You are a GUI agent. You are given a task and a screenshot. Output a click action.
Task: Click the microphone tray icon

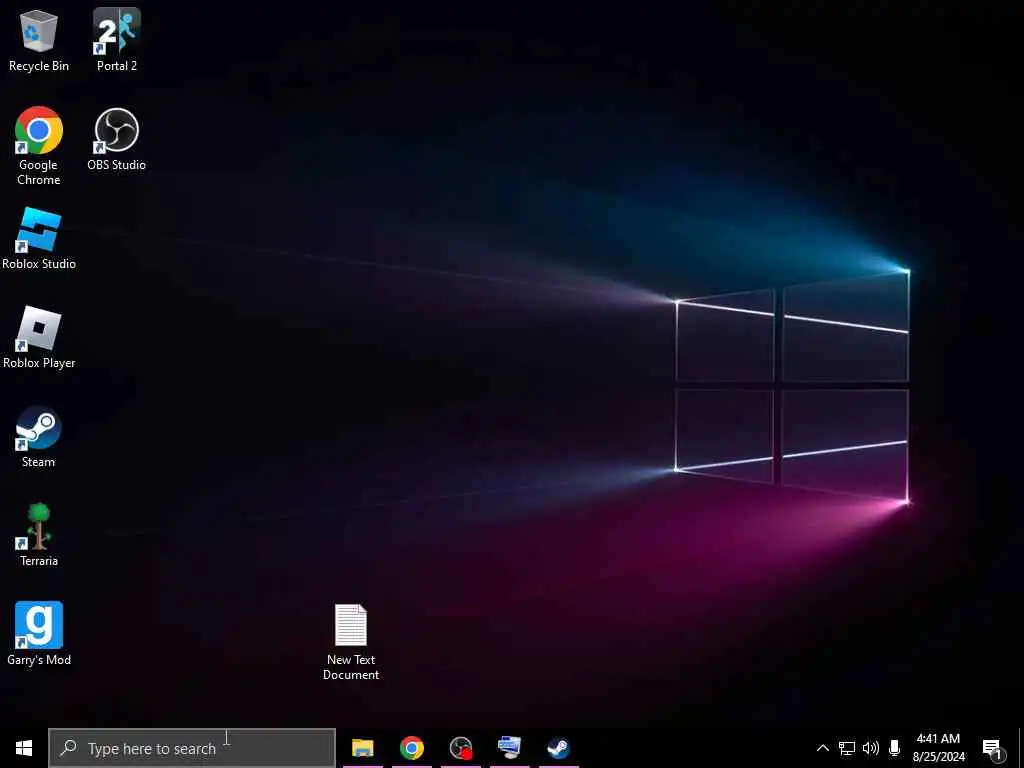pos(895,748)
